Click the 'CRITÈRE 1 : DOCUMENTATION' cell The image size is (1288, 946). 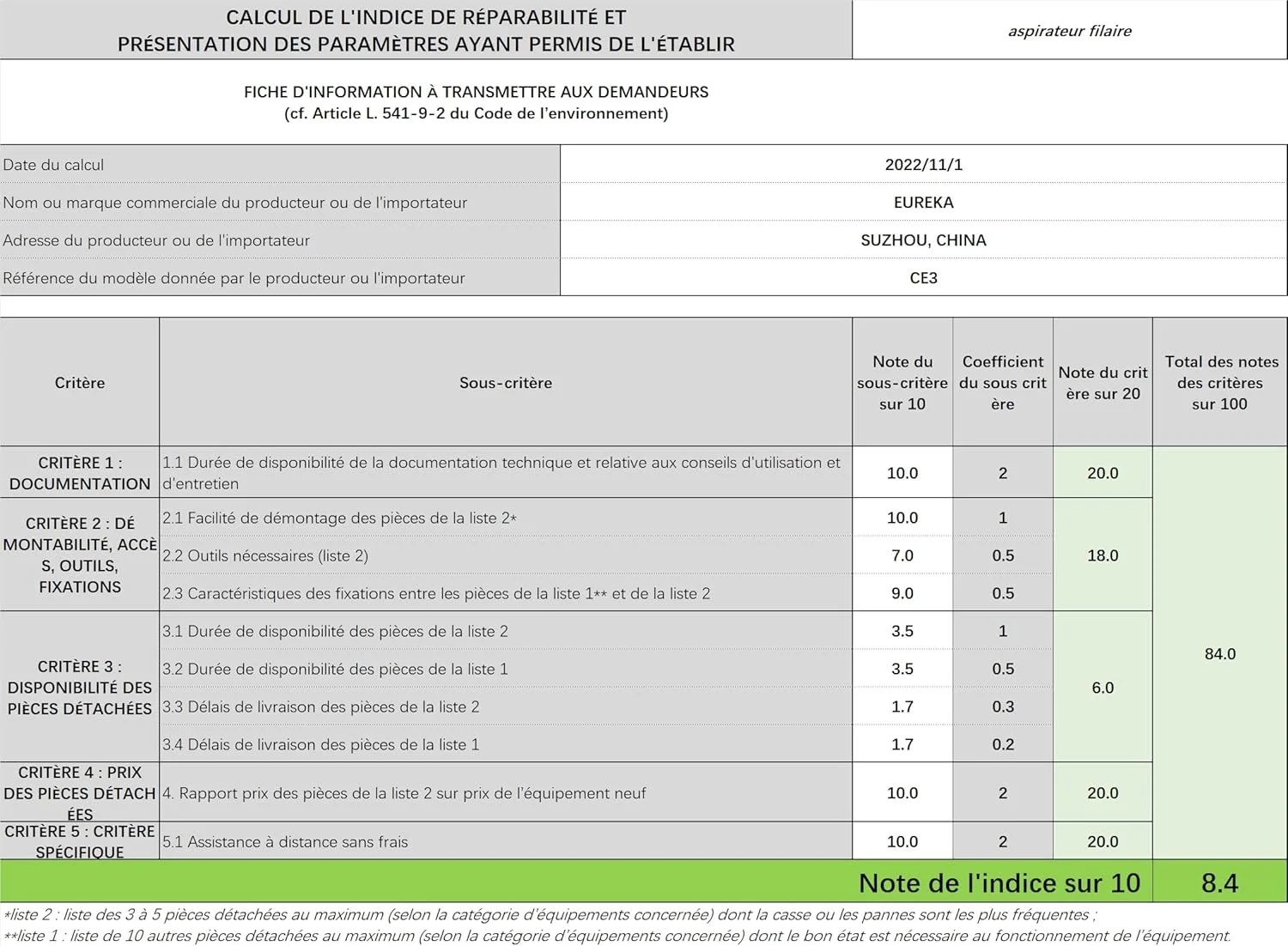click(80, 473)
